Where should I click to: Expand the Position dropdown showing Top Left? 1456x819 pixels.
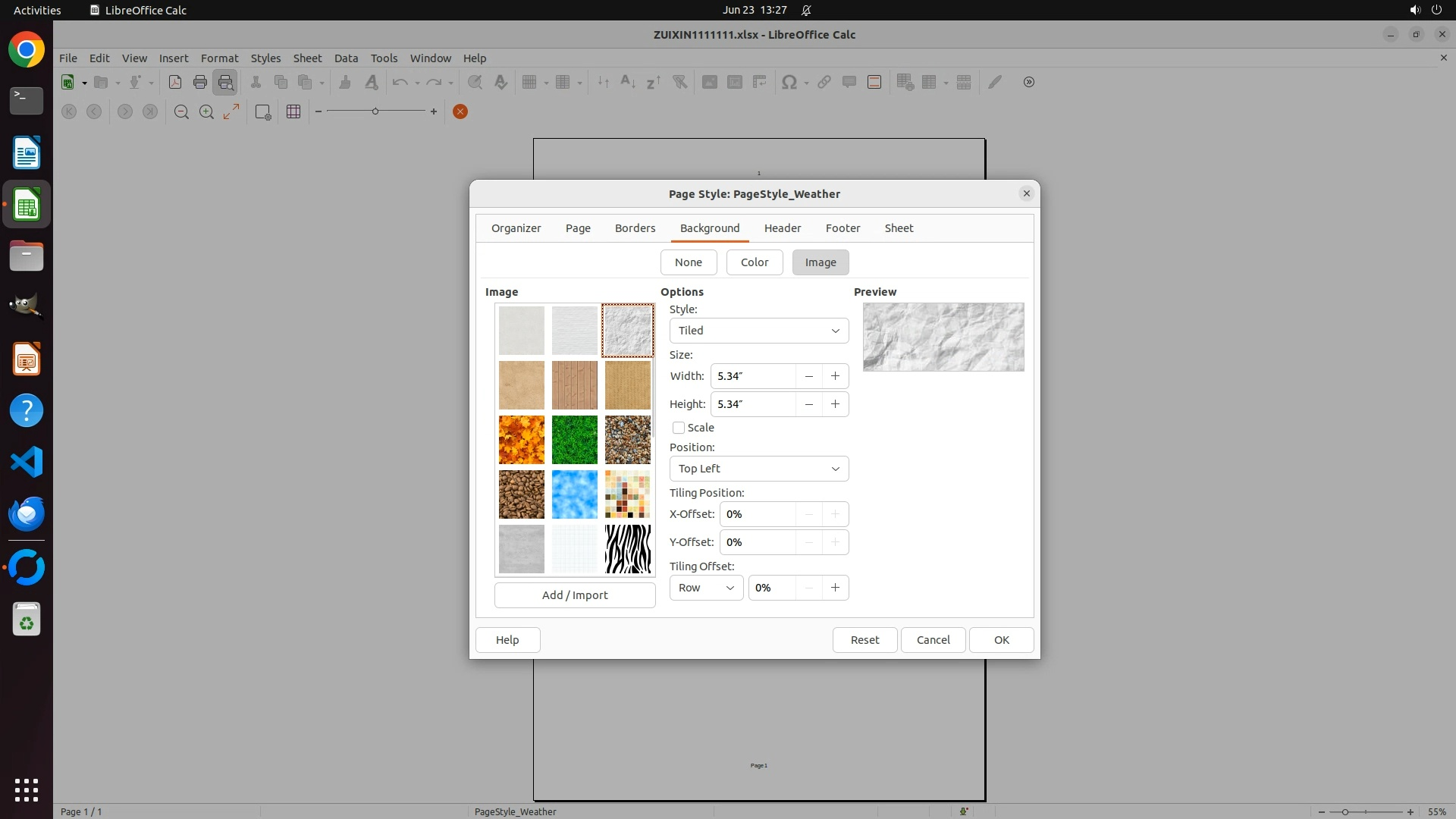pos(758,469)
